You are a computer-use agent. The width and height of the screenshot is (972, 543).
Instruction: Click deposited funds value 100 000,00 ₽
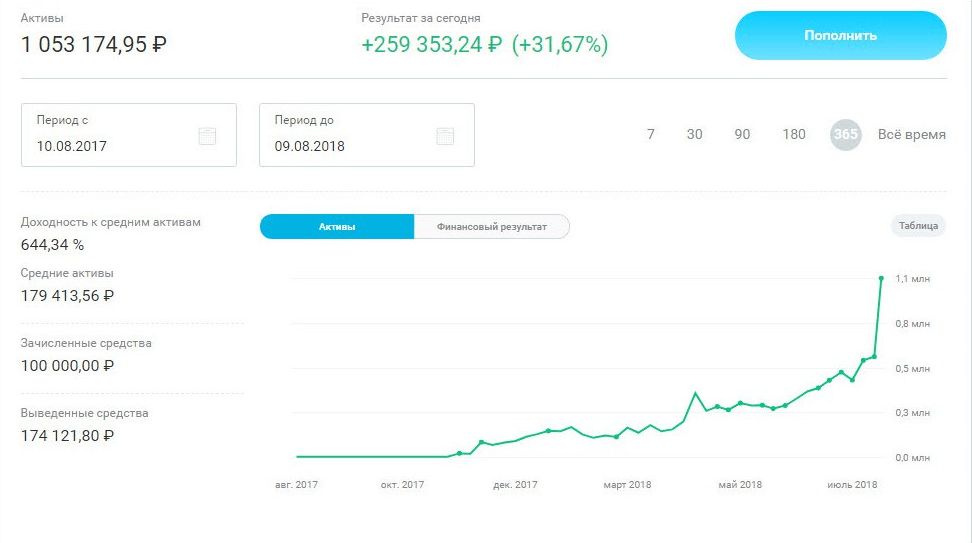coord(67,366)
